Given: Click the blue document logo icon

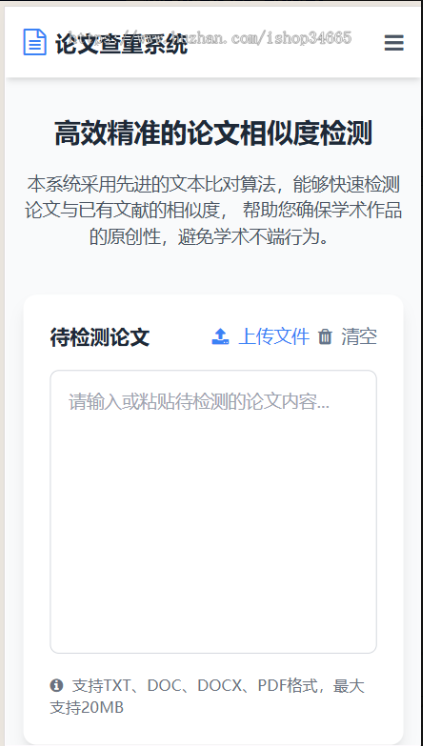Looking at the screenshot, I should click(x=35, y=42).
